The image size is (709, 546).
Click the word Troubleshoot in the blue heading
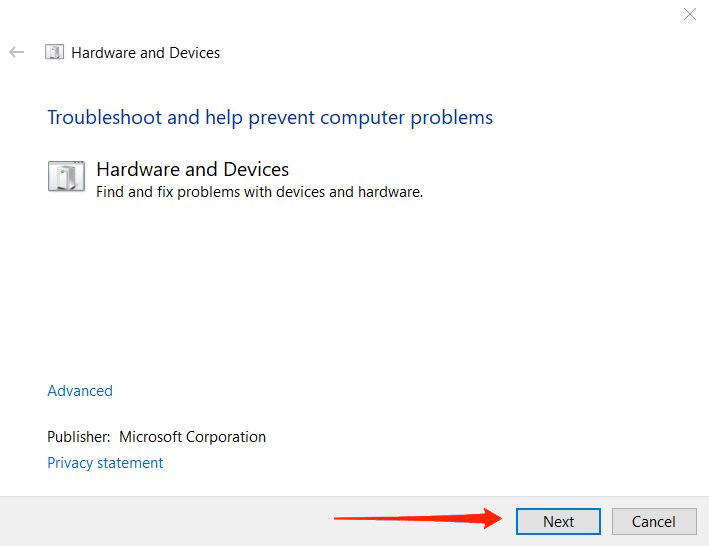(105, 118)
